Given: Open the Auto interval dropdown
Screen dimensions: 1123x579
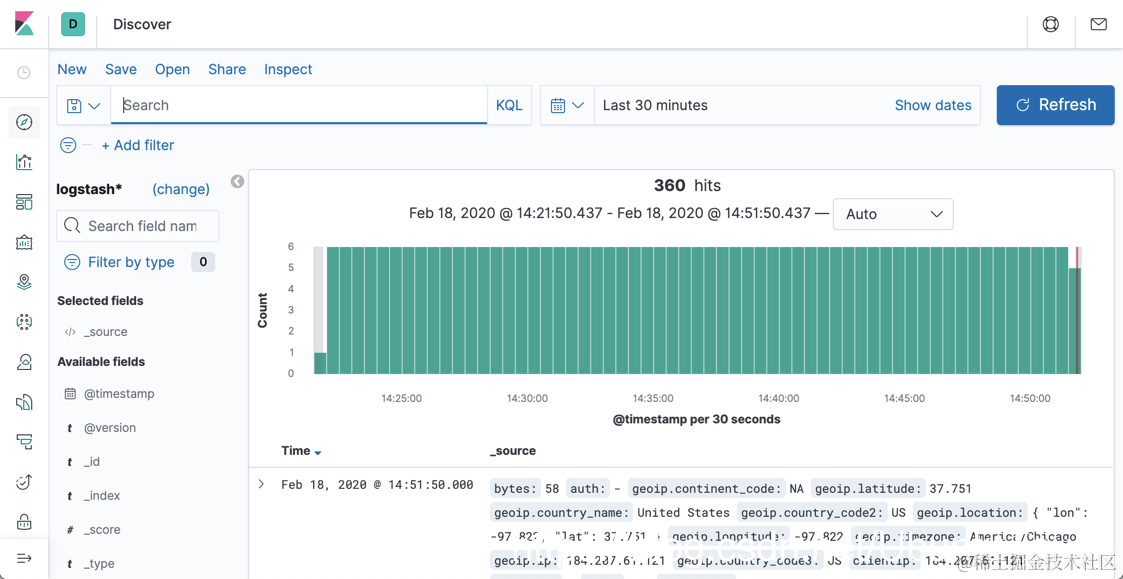Looking at the screenshot, I should tap(893, 214).
